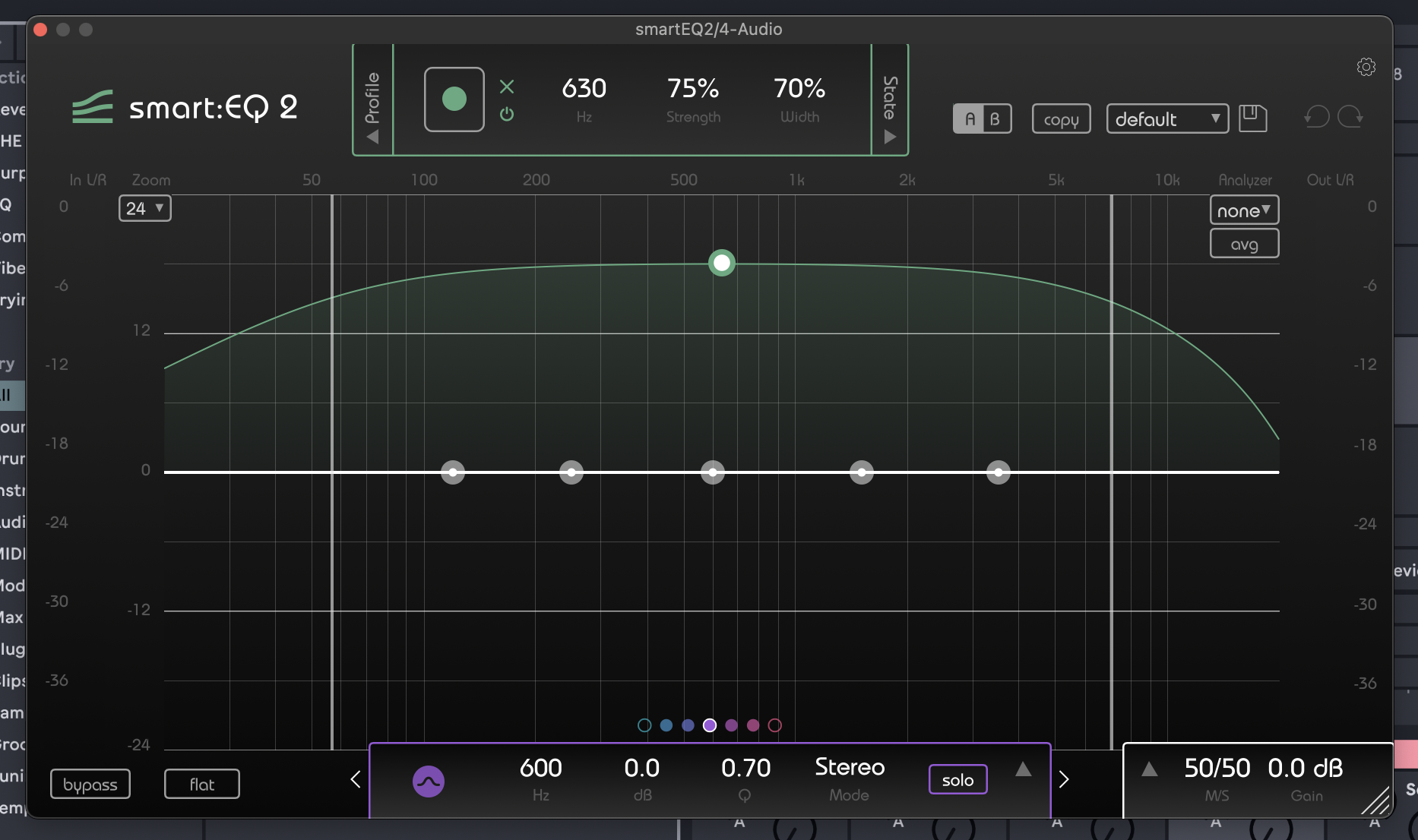Go to the previous band with left chevron
The image size is (1418, 840).
(356, 779)
